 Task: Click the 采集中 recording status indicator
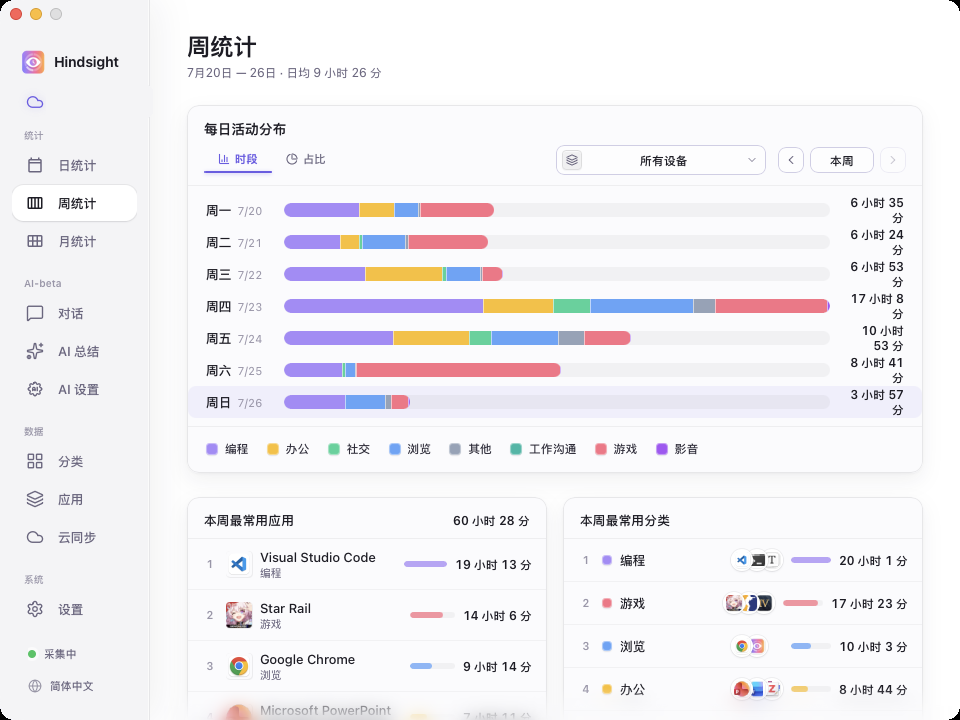click(52, 654)
